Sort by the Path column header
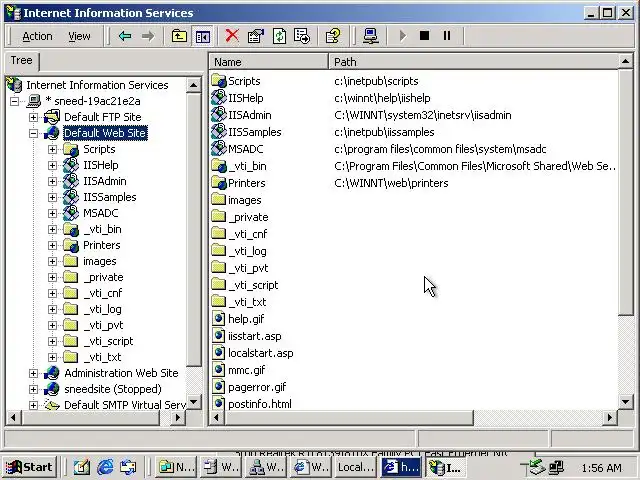This screenshot has height=480, width=640. point(473,62)
